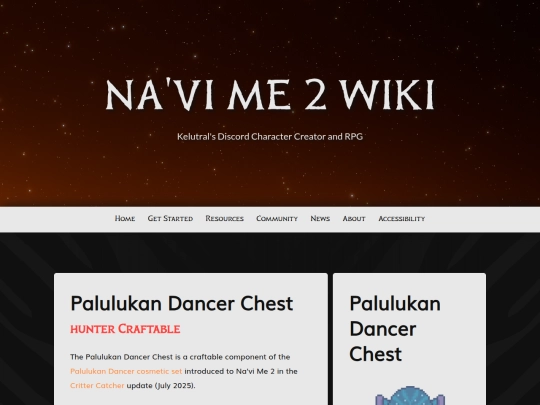Expand the Resources navigation menu
The image size is (540, 405).
click(x=225, y=218)
